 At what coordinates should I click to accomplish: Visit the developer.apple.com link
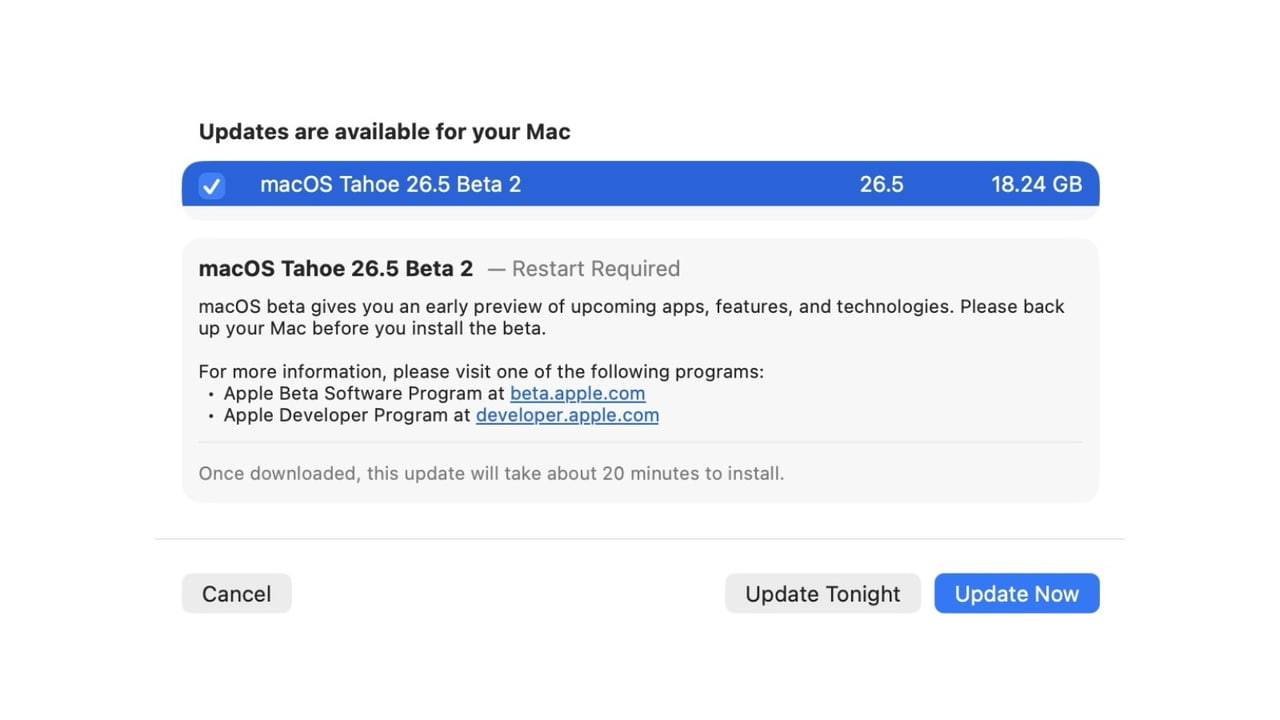coord(567,415)
